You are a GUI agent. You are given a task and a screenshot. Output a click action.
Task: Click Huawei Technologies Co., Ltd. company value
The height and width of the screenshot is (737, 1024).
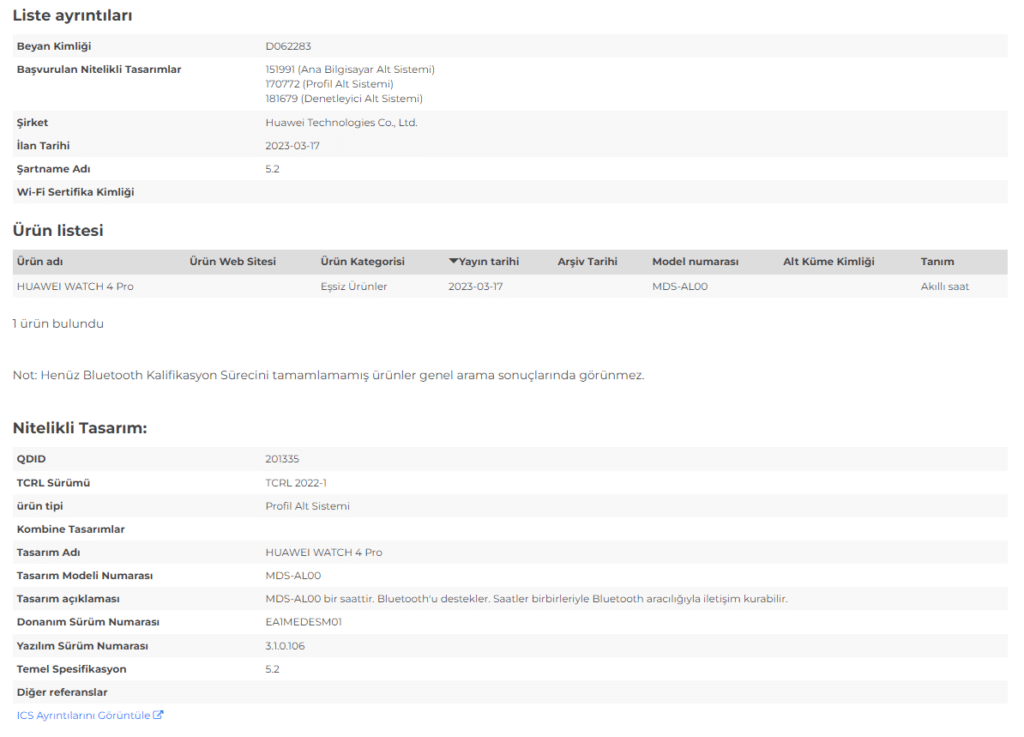coord(342,123)
